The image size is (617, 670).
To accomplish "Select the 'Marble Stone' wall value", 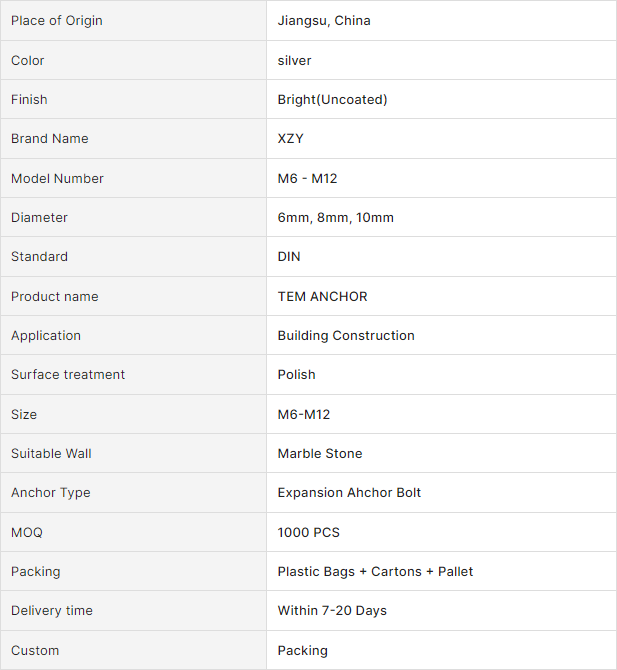I will pyautogui.click(x=320, y=453).
